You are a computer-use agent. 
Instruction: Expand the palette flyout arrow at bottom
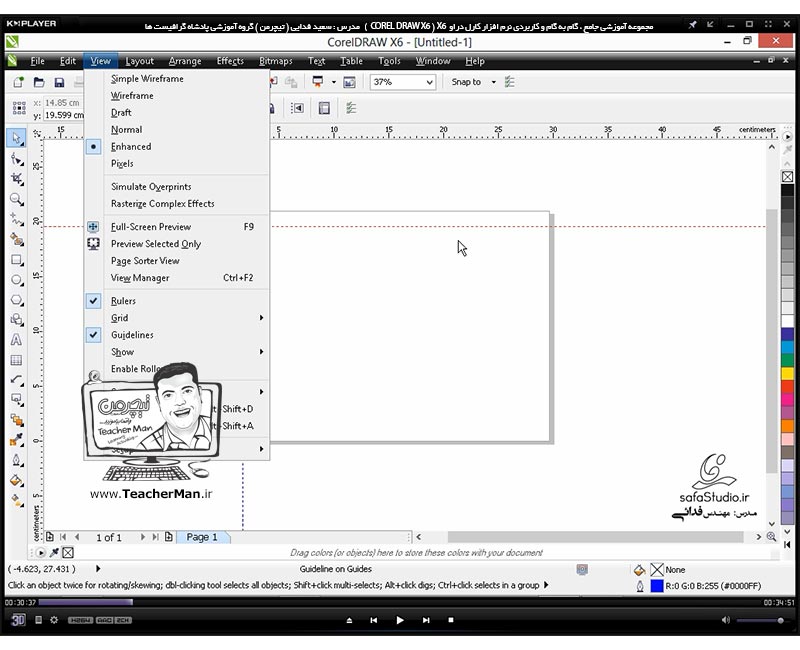pyautogui.click(x=787, y=544)
